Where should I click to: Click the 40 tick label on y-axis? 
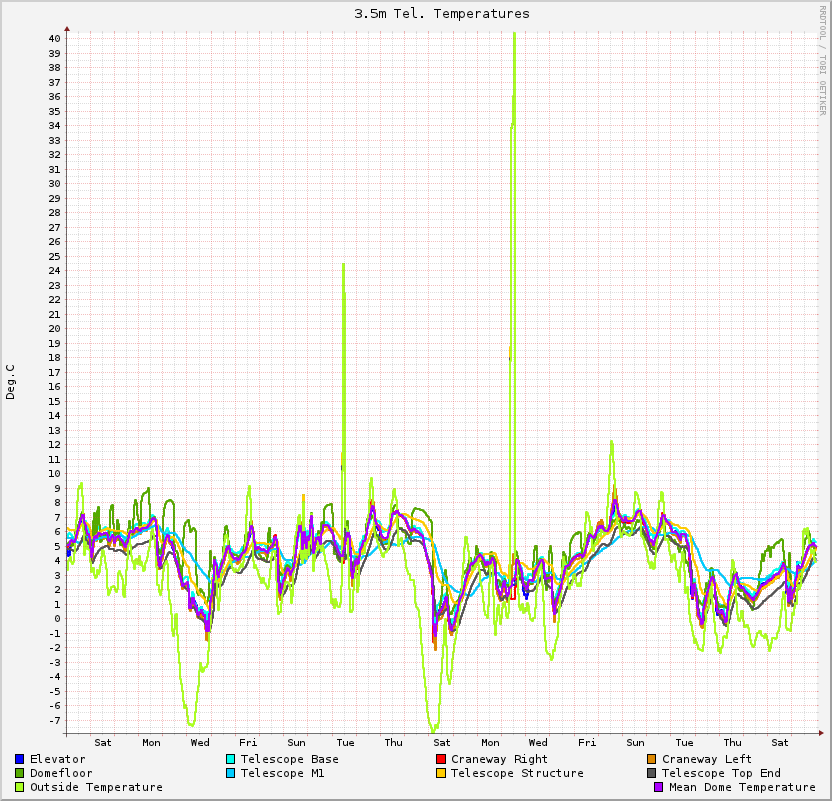55,39
